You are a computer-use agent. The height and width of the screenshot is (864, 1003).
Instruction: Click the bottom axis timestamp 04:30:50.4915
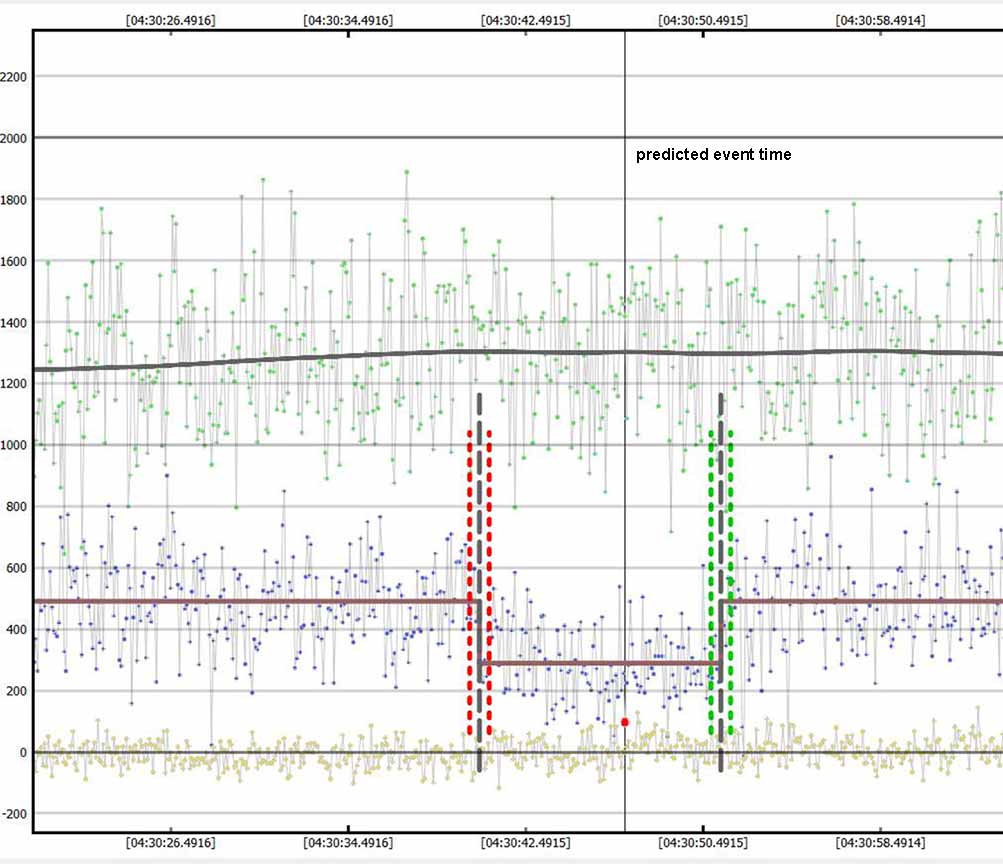pos(703,844)
